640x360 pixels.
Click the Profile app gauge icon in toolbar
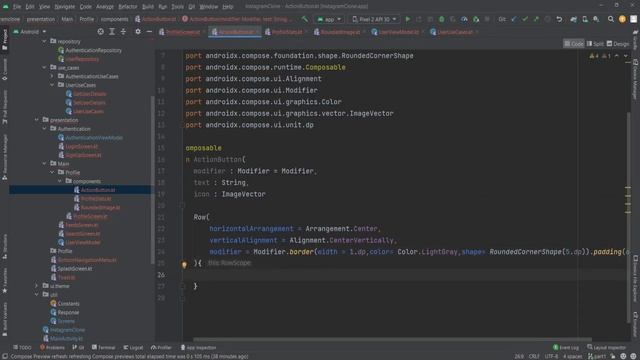pos(464,19)
